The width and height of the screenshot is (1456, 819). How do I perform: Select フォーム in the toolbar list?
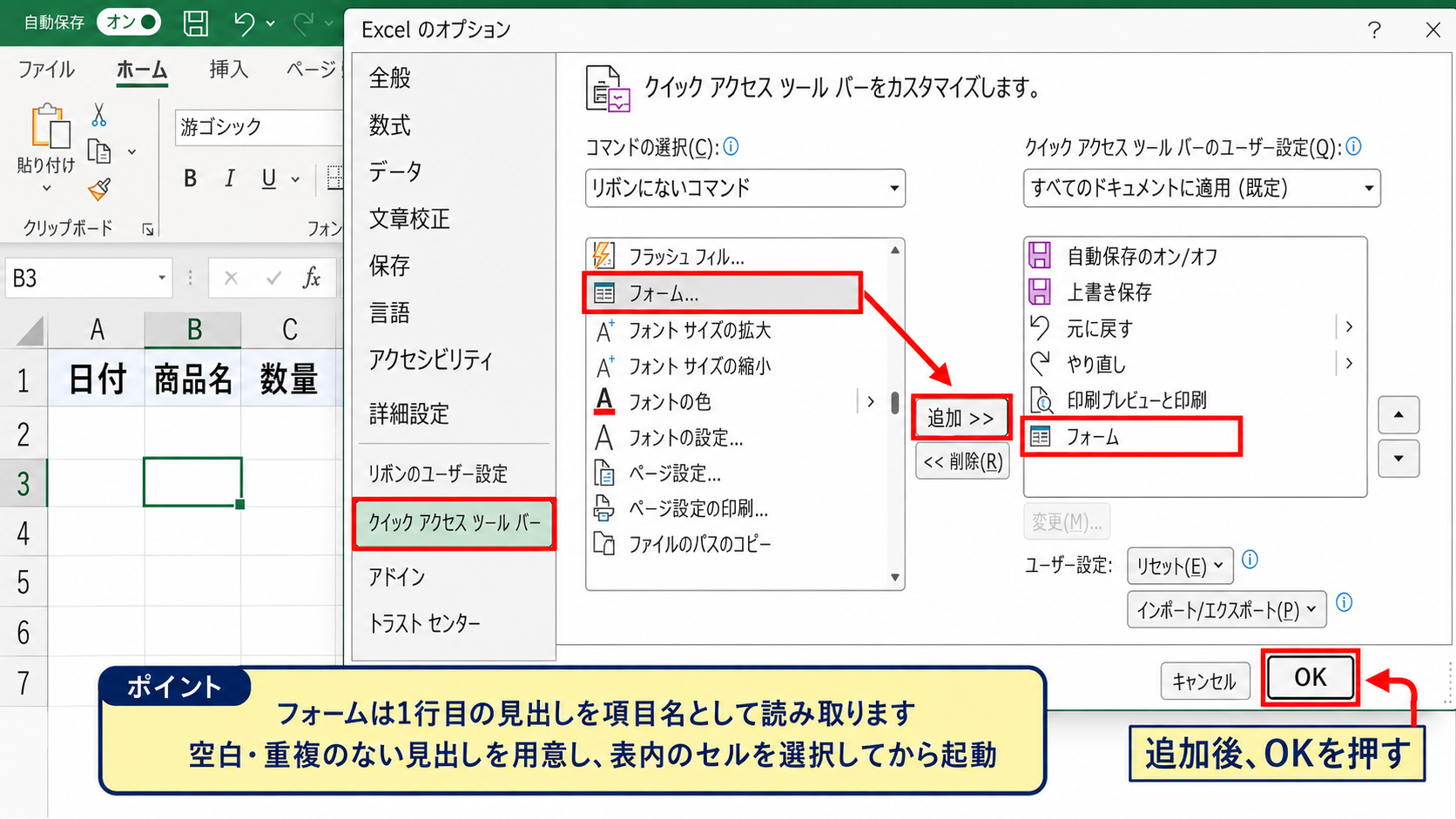[1132, 437]
